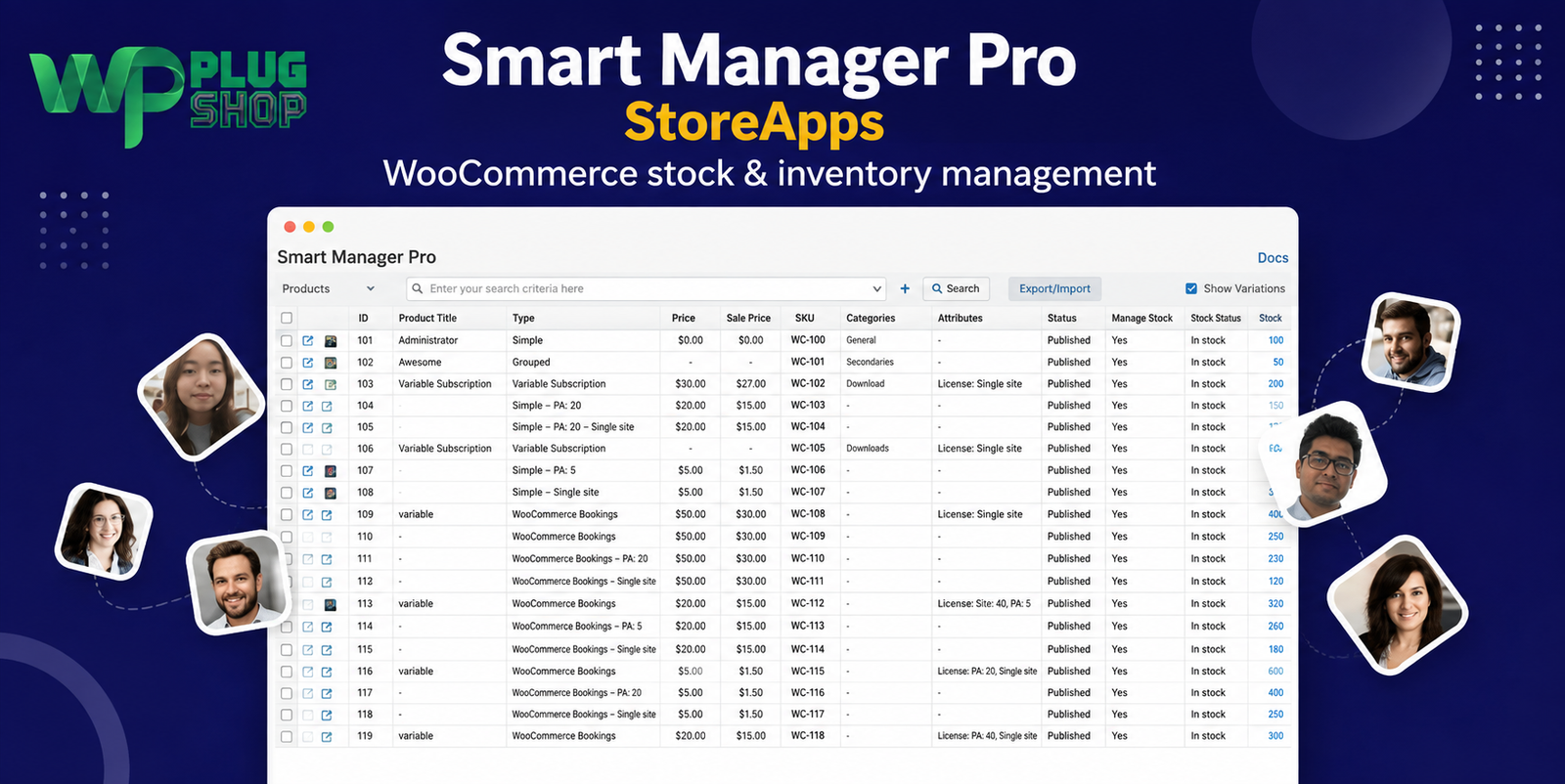Click the Categories column header
The height and width of the screenshot is (784, 1565).
(x=871, y=318)
